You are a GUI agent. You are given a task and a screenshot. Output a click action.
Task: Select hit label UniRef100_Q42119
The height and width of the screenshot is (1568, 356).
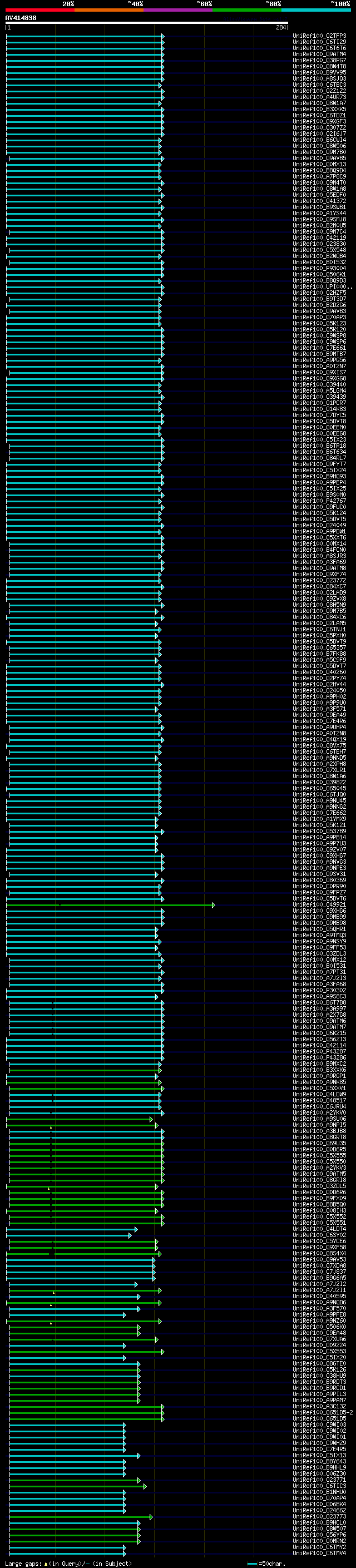(319, 238)
